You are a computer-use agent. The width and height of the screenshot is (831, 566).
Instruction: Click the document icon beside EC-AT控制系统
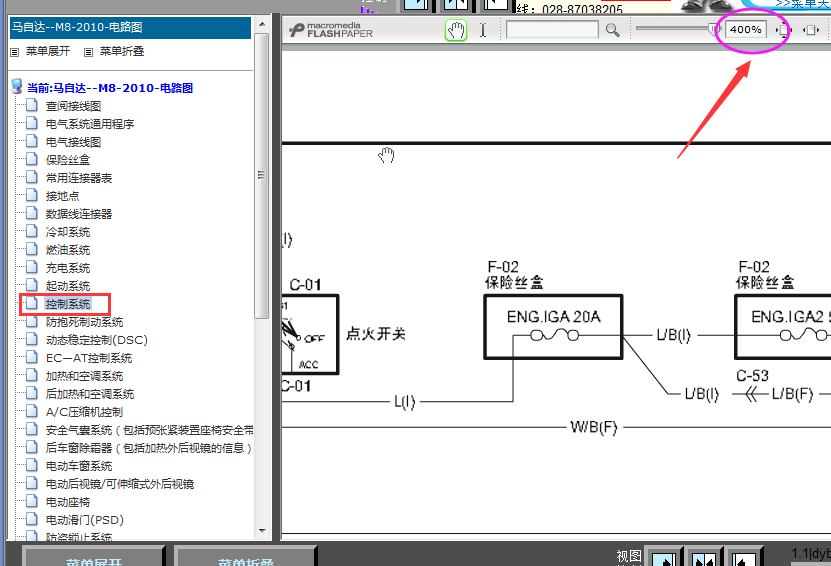32,357
